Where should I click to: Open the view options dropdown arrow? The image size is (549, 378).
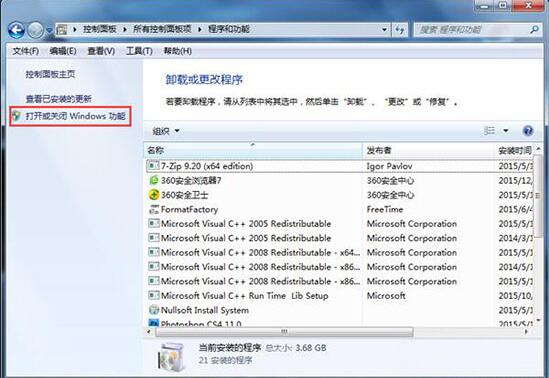[x=506, y=131]
